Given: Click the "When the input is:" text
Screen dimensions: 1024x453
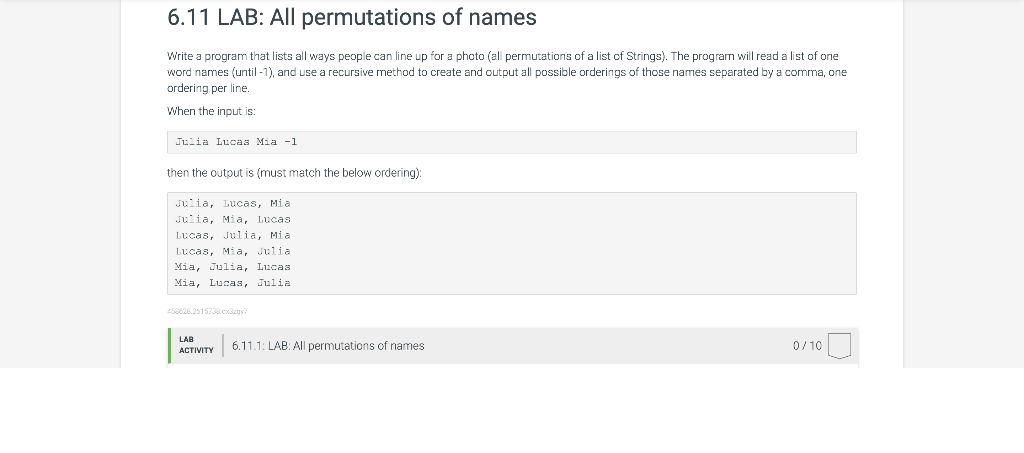Looking at the screenshot, I should point(211,111).
